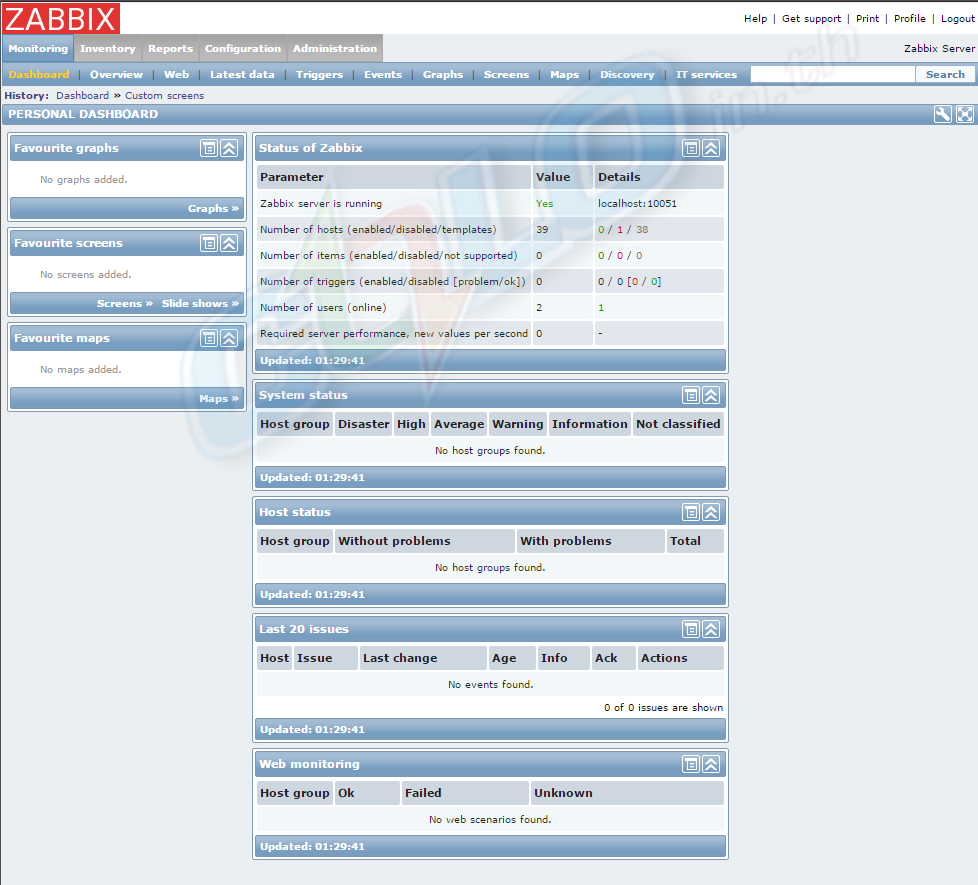Click the 'Number of users (online)' row text
Viewport: 978px width, 885px height.
323,307
